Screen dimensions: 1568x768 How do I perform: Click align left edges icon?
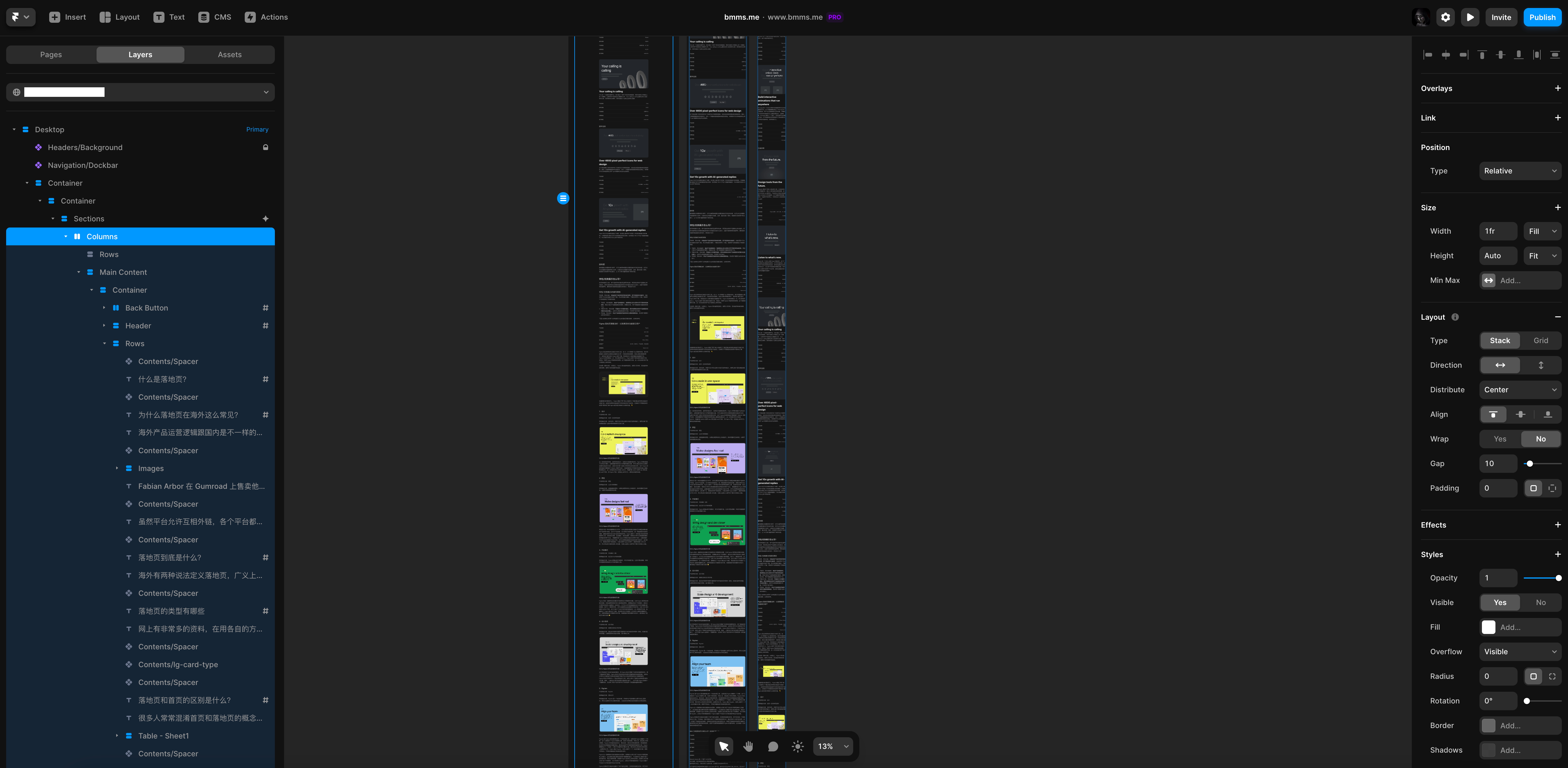click(1427, 55)
